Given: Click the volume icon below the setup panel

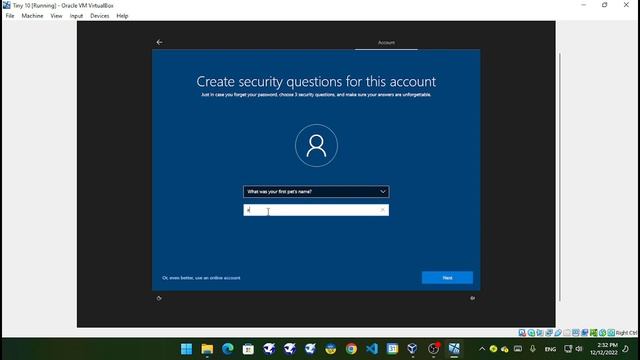Looking at the screenshot, I should 472,298.
